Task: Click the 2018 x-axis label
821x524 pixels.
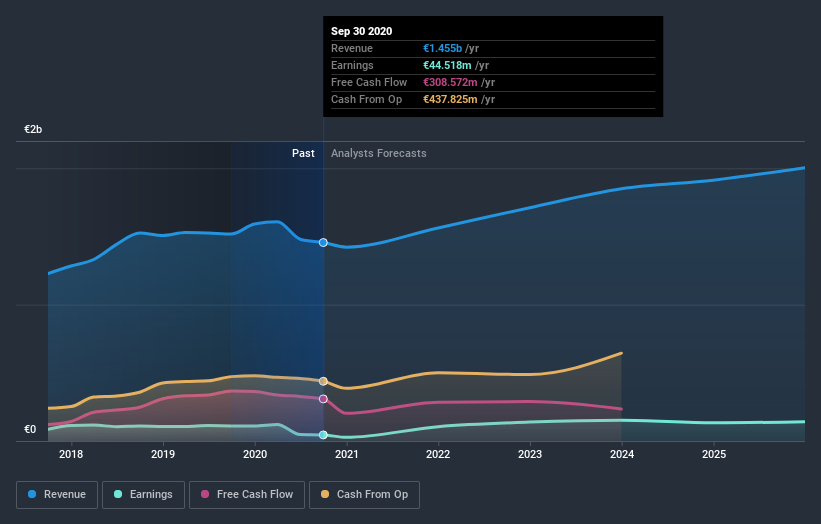Action: tap(71, 454)
